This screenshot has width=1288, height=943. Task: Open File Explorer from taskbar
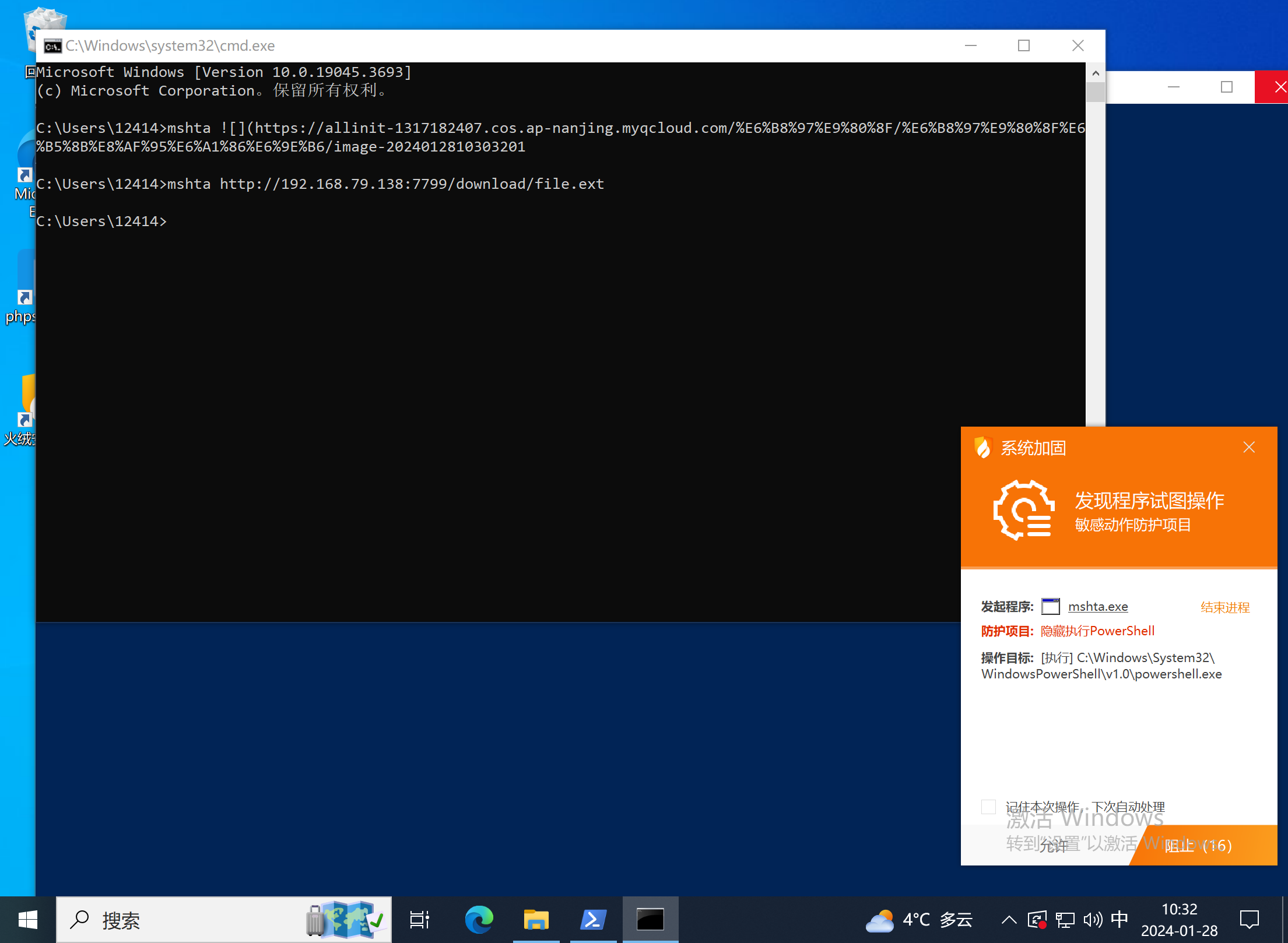(x=536, y=920)
